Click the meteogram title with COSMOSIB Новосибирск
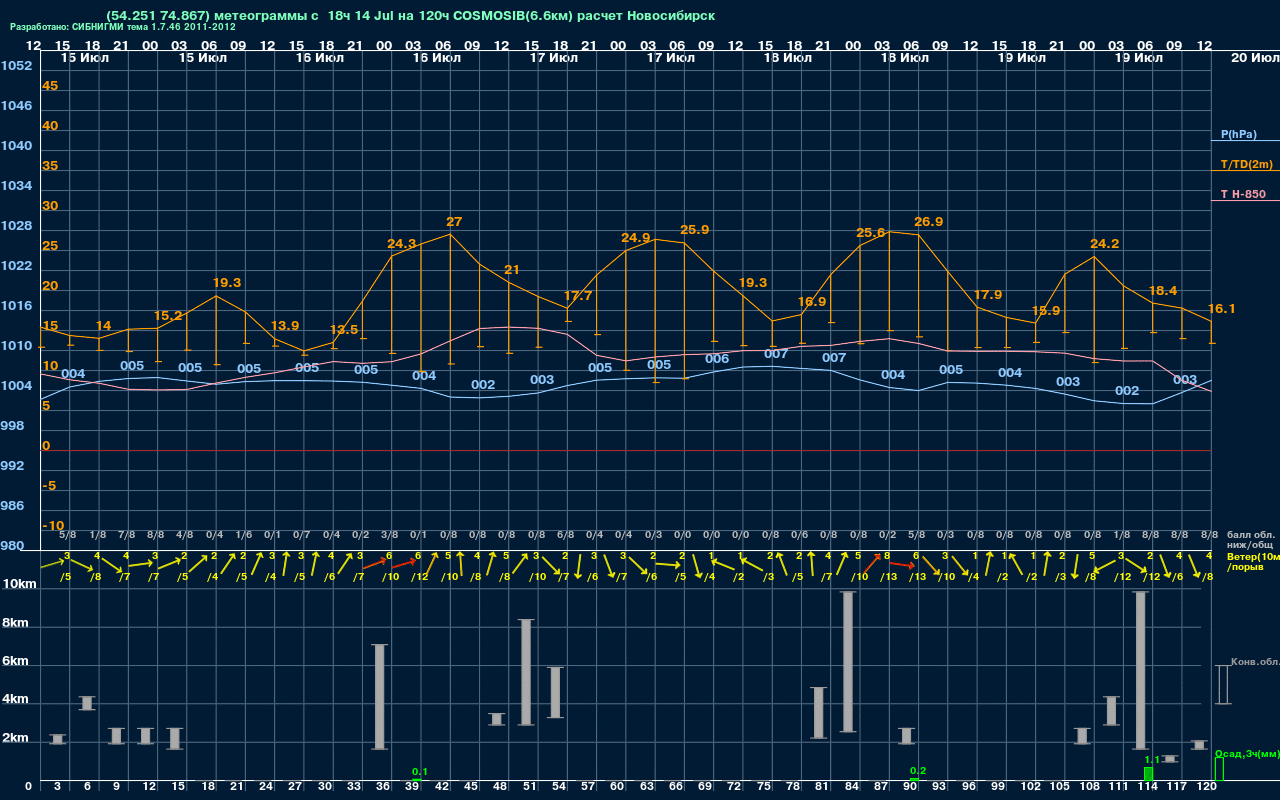The width and height of the screenshot is (1280, 800). (x=410, y=16)
